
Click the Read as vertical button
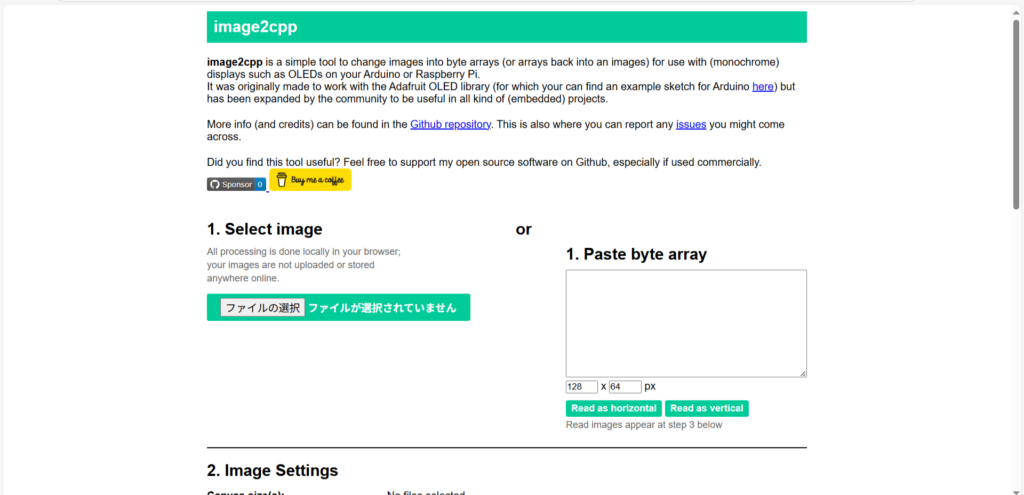707,408
